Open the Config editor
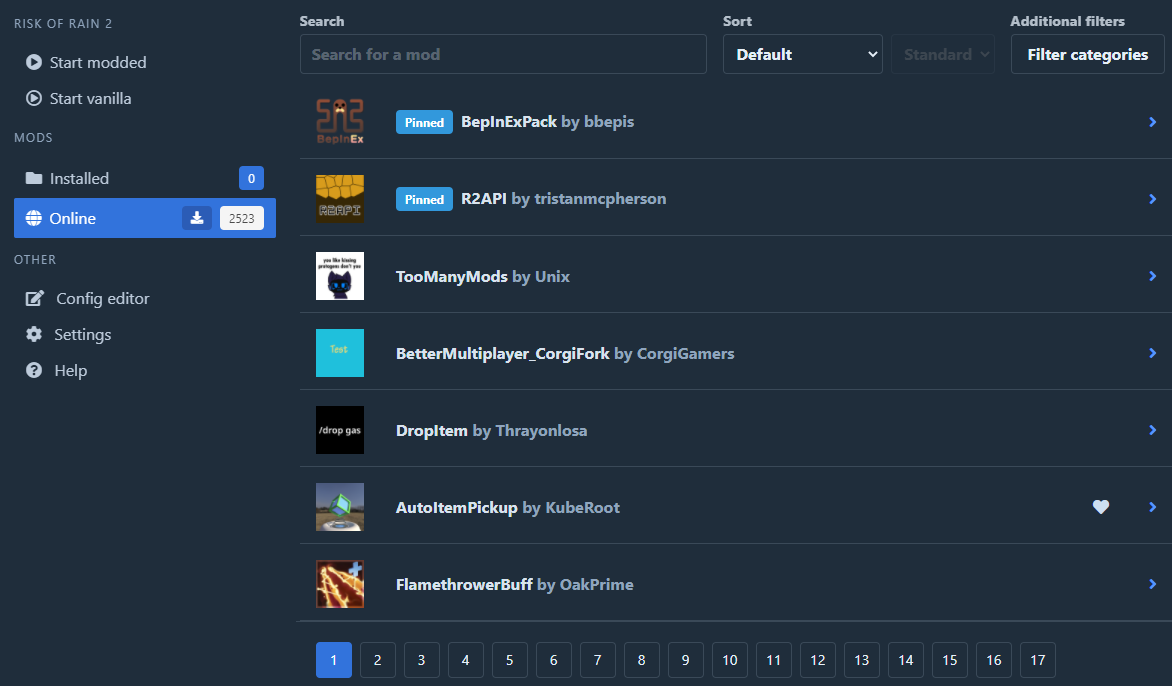The width and height of the screenshot is (1172, 686). [x=144, y=298]
